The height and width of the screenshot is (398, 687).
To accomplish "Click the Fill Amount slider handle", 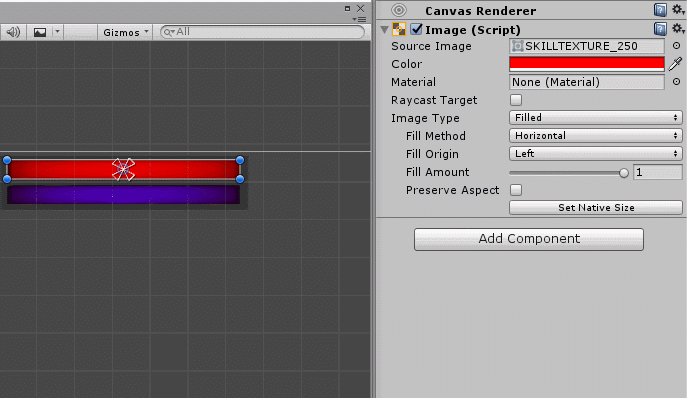I will click(x=624, y=173).
